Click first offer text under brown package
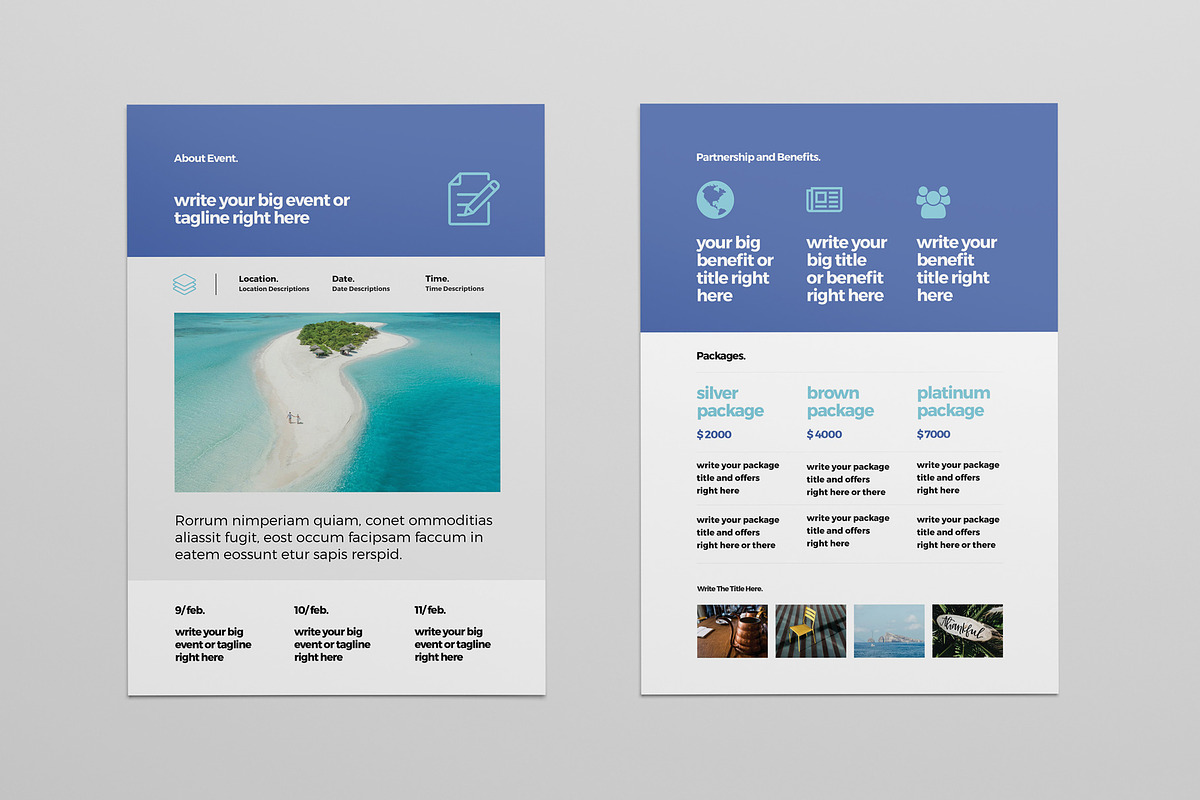Viewport: 1200px width, 800px height. [x=848, y=479]
